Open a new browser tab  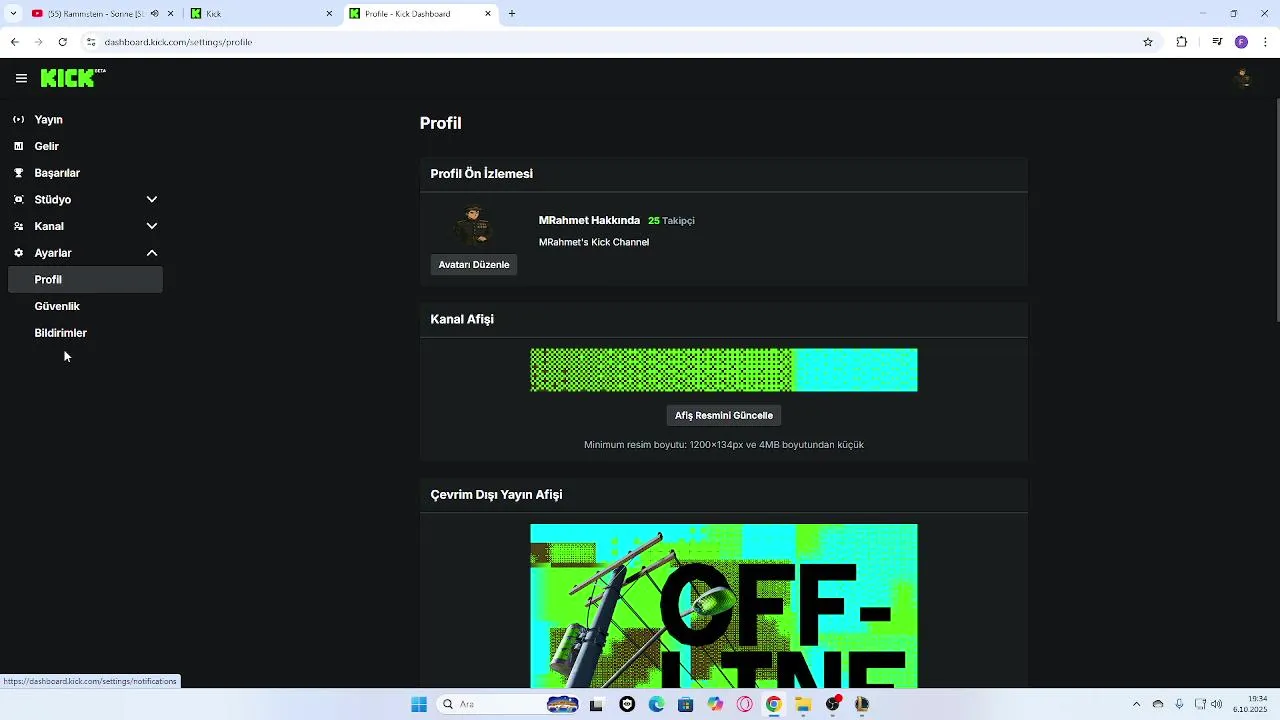pos(512,14)
